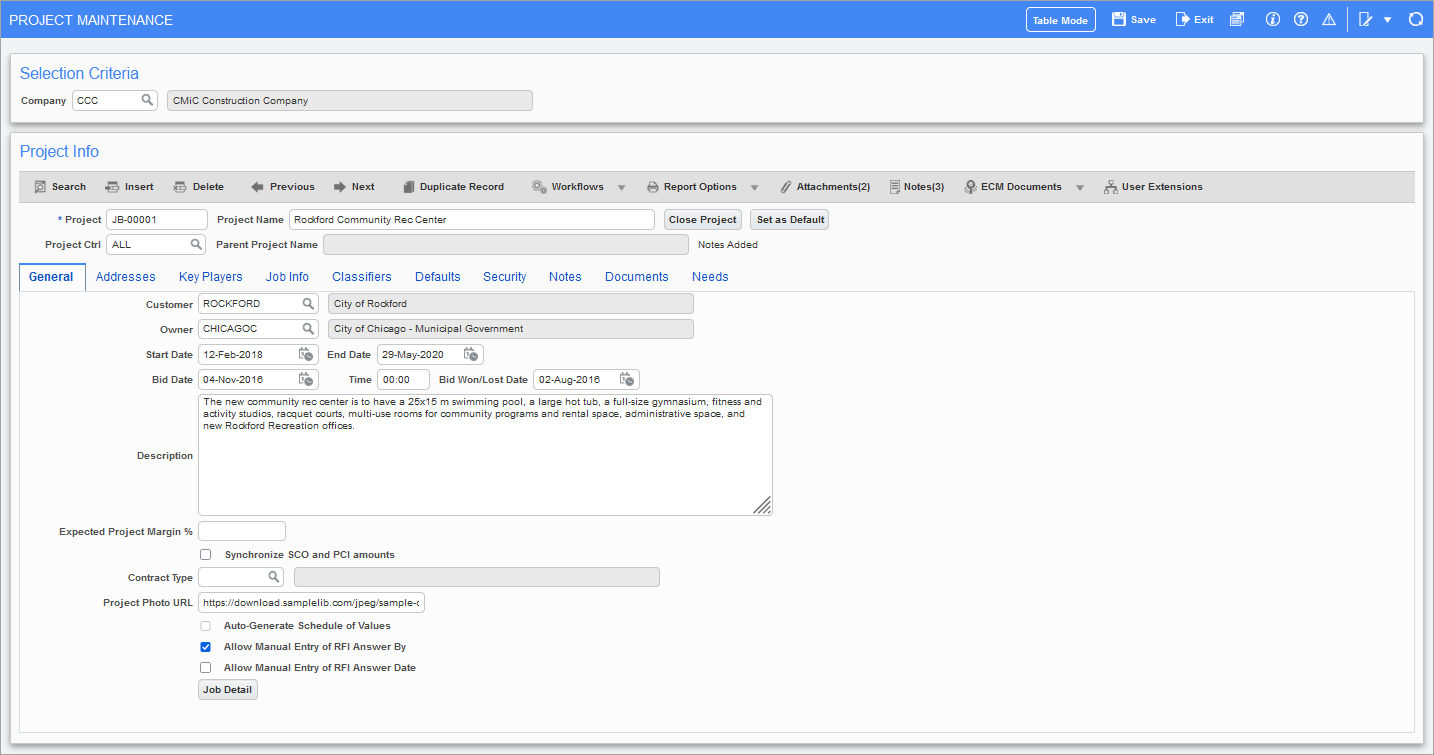Screen dimensions: 1434x755
Task: Open the Project Ctrl lookup magnifier
Action: click(196, 244)
